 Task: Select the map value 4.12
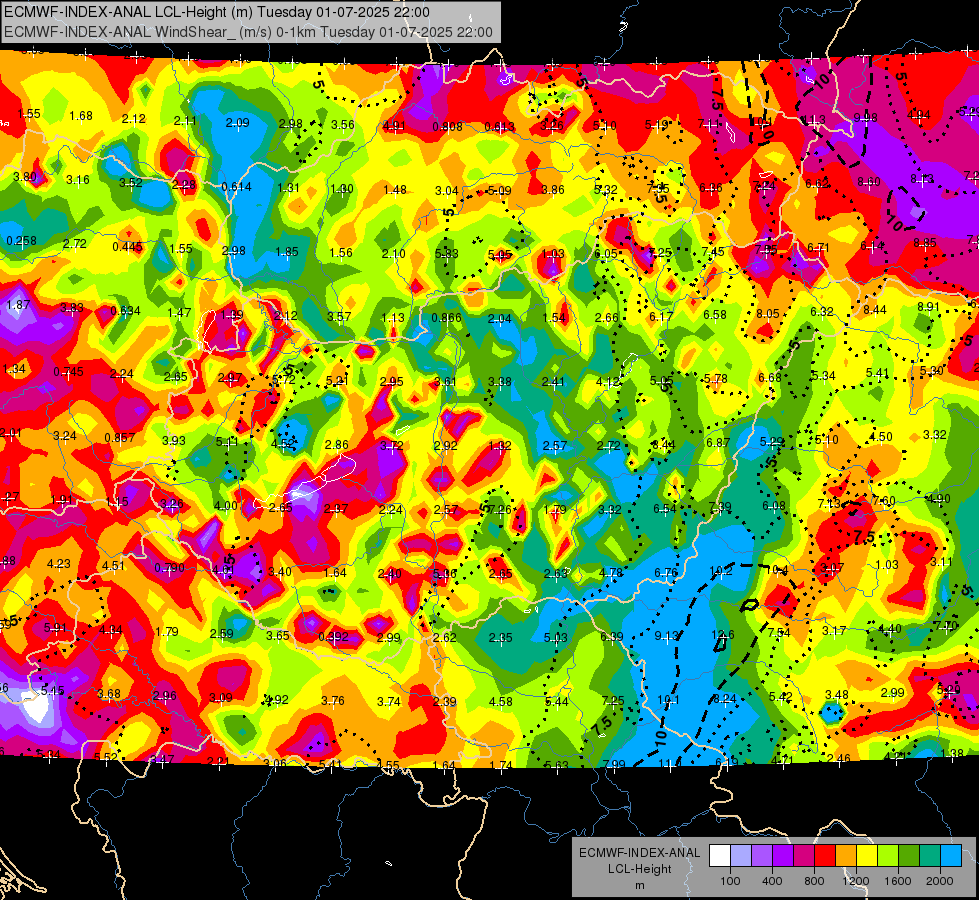coord(608,381)
